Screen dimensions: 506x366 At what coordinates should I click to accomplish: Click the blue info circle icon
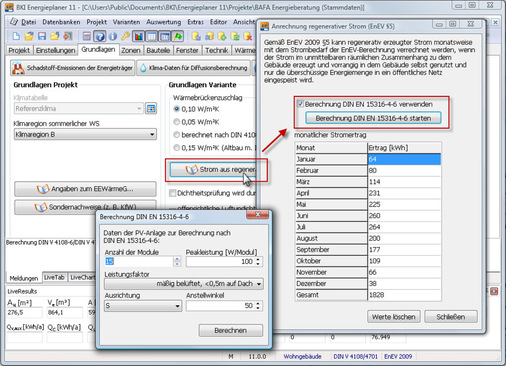coord(113,36)
